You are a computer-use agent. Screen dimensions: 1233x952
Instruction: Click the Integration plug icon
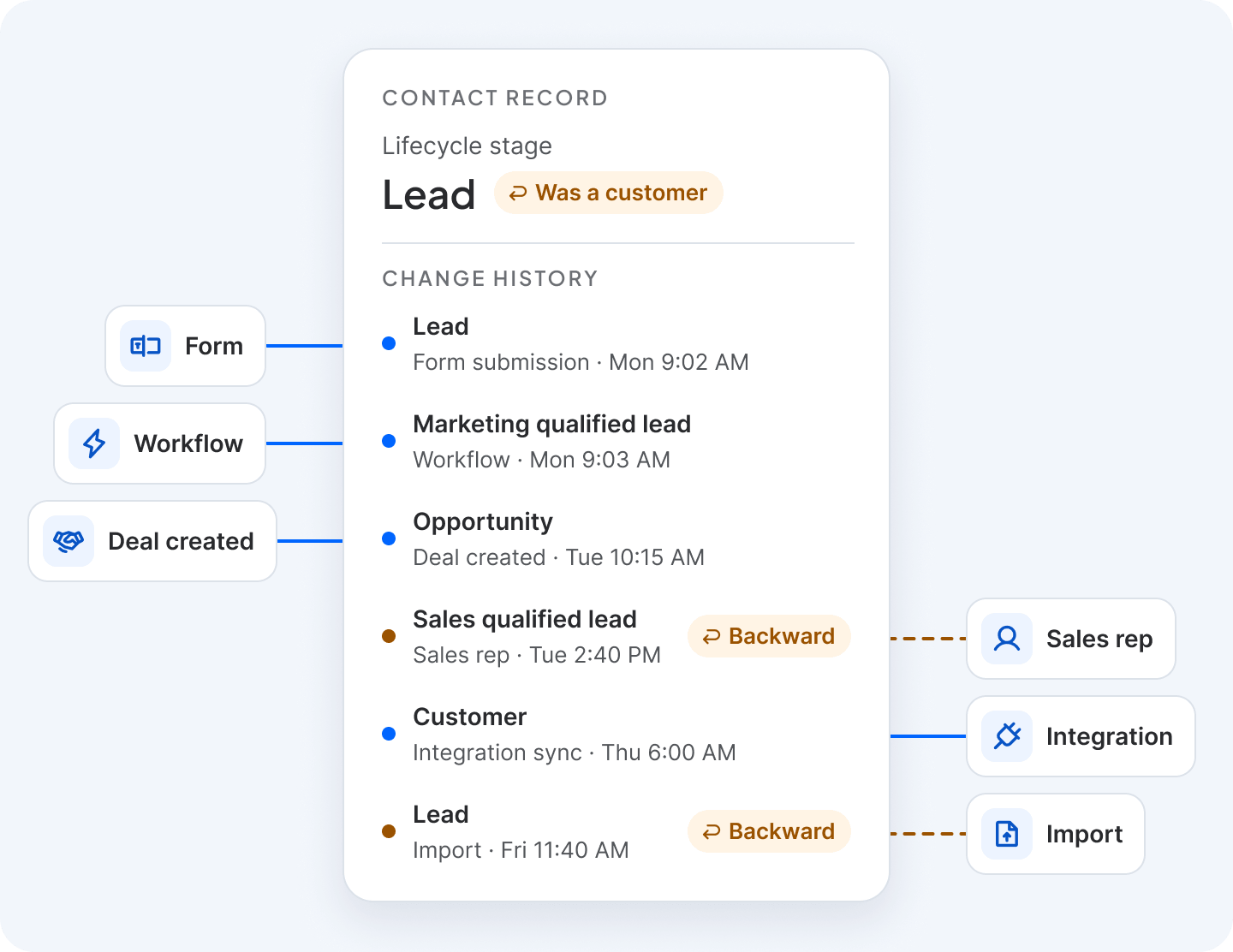[x=1007, y=736]
